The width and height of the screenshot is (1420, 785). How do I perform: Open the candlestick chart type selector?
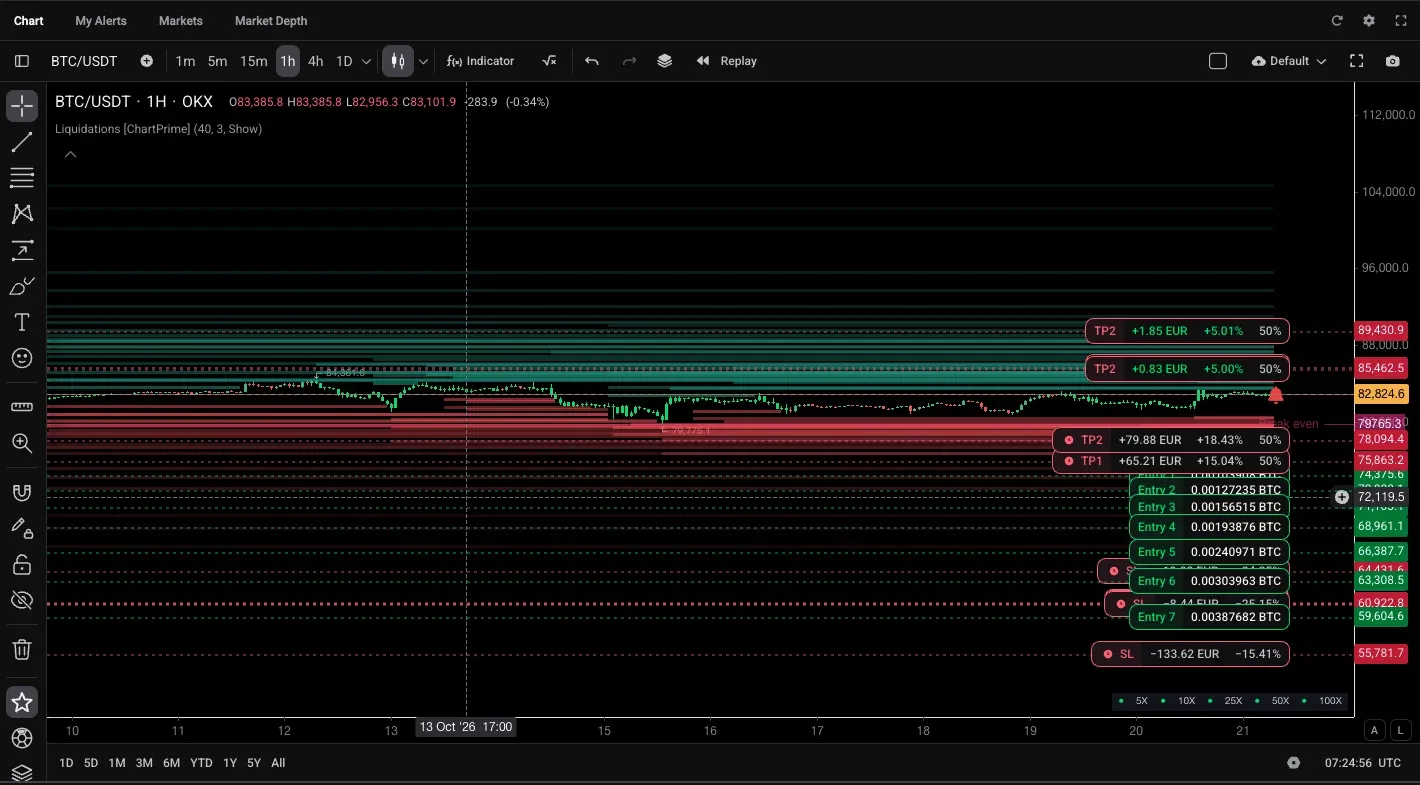pos(398,61)
